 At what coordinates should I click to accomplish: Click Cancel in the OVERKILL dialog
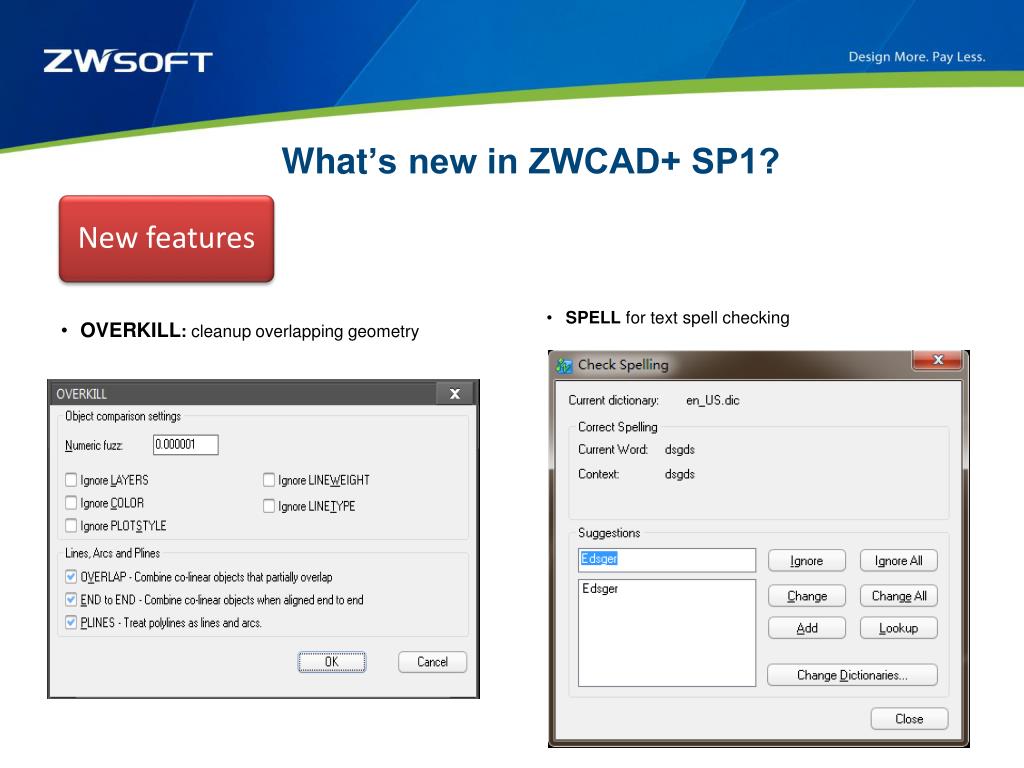coord(432,662)
